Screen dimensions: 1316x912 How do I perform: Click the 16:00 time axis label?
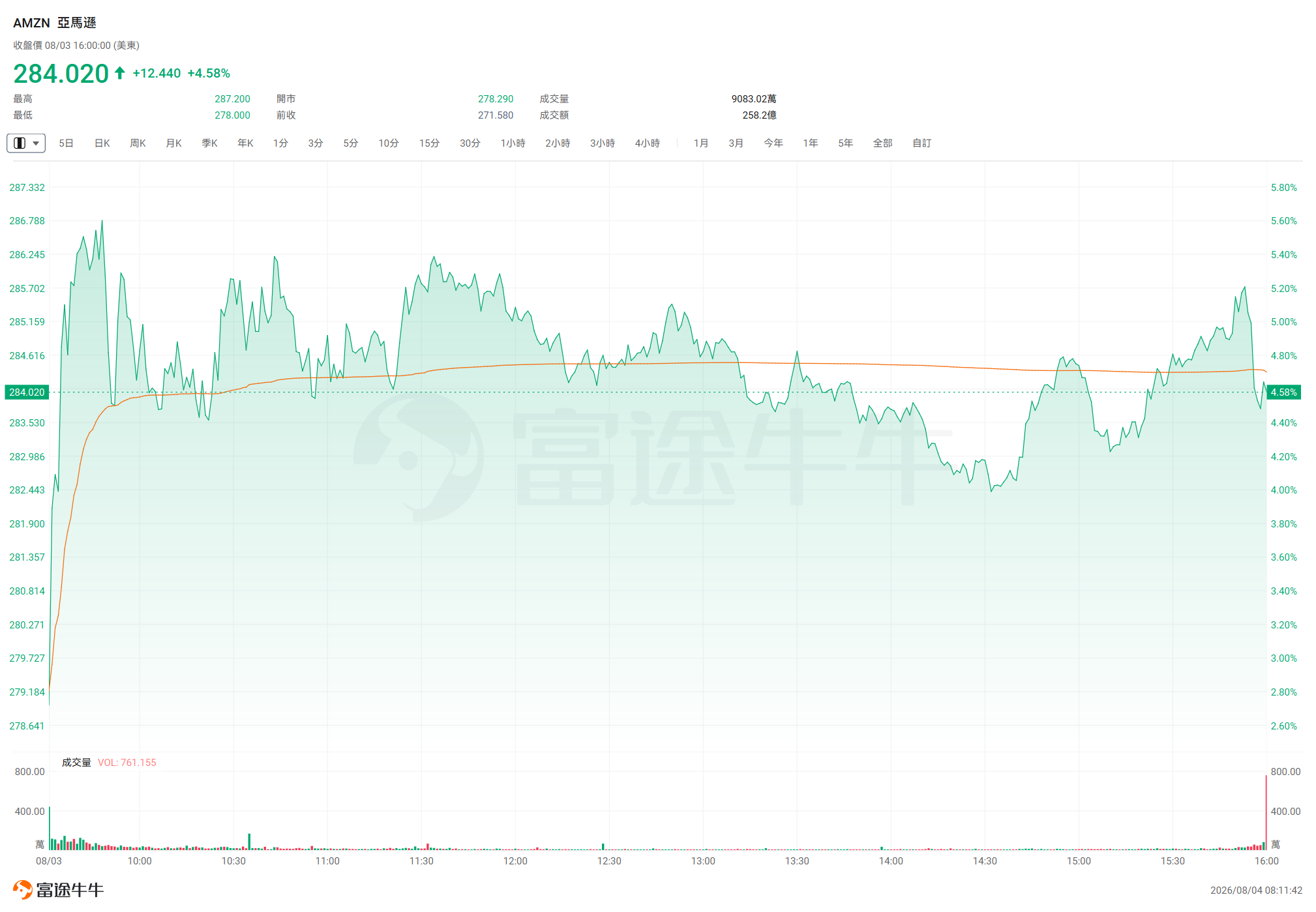tap(1266, 861)
